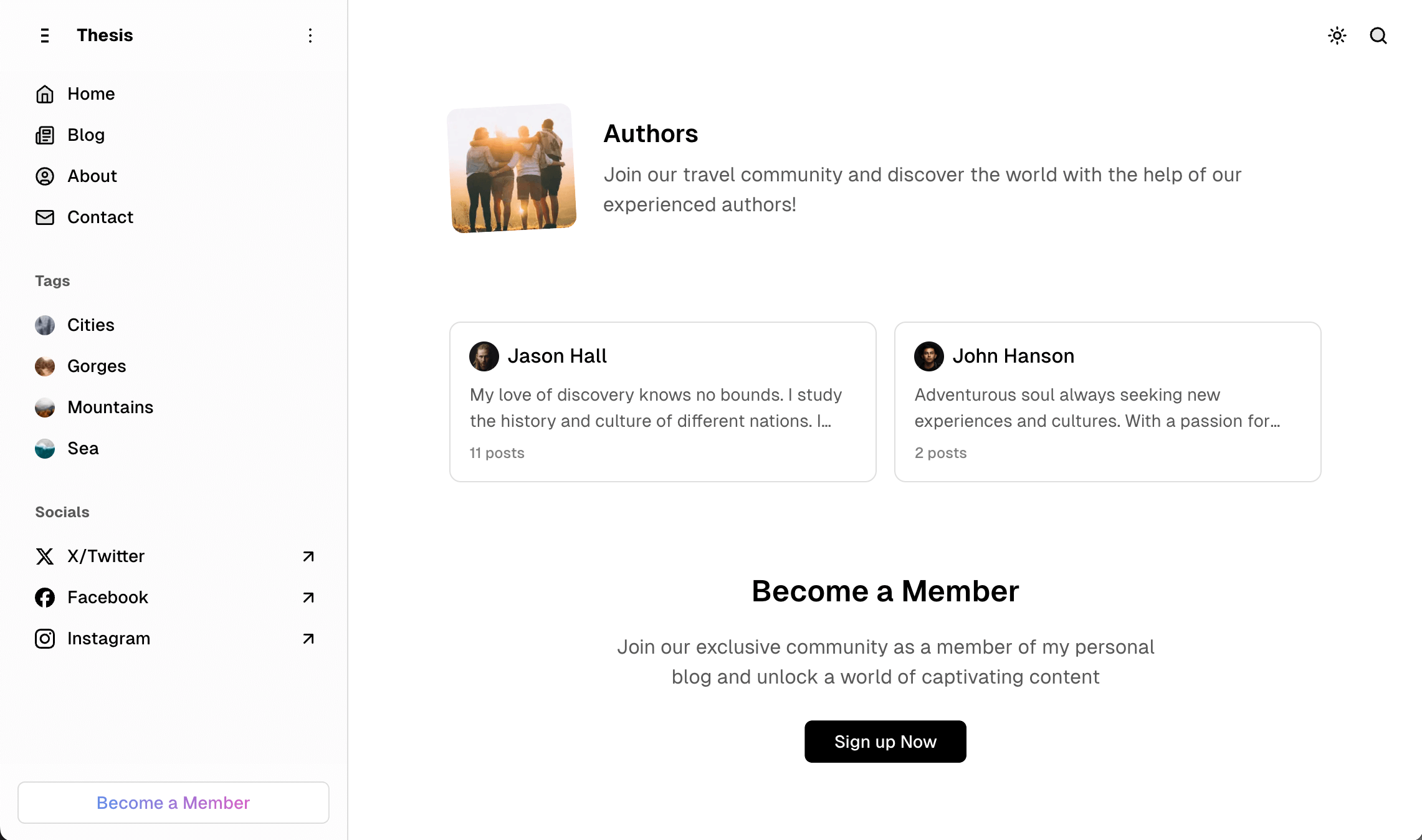This screenshot has width=1422, height=840.
Task: Open the X/Twitter social icon
Action: coord(44,556)
